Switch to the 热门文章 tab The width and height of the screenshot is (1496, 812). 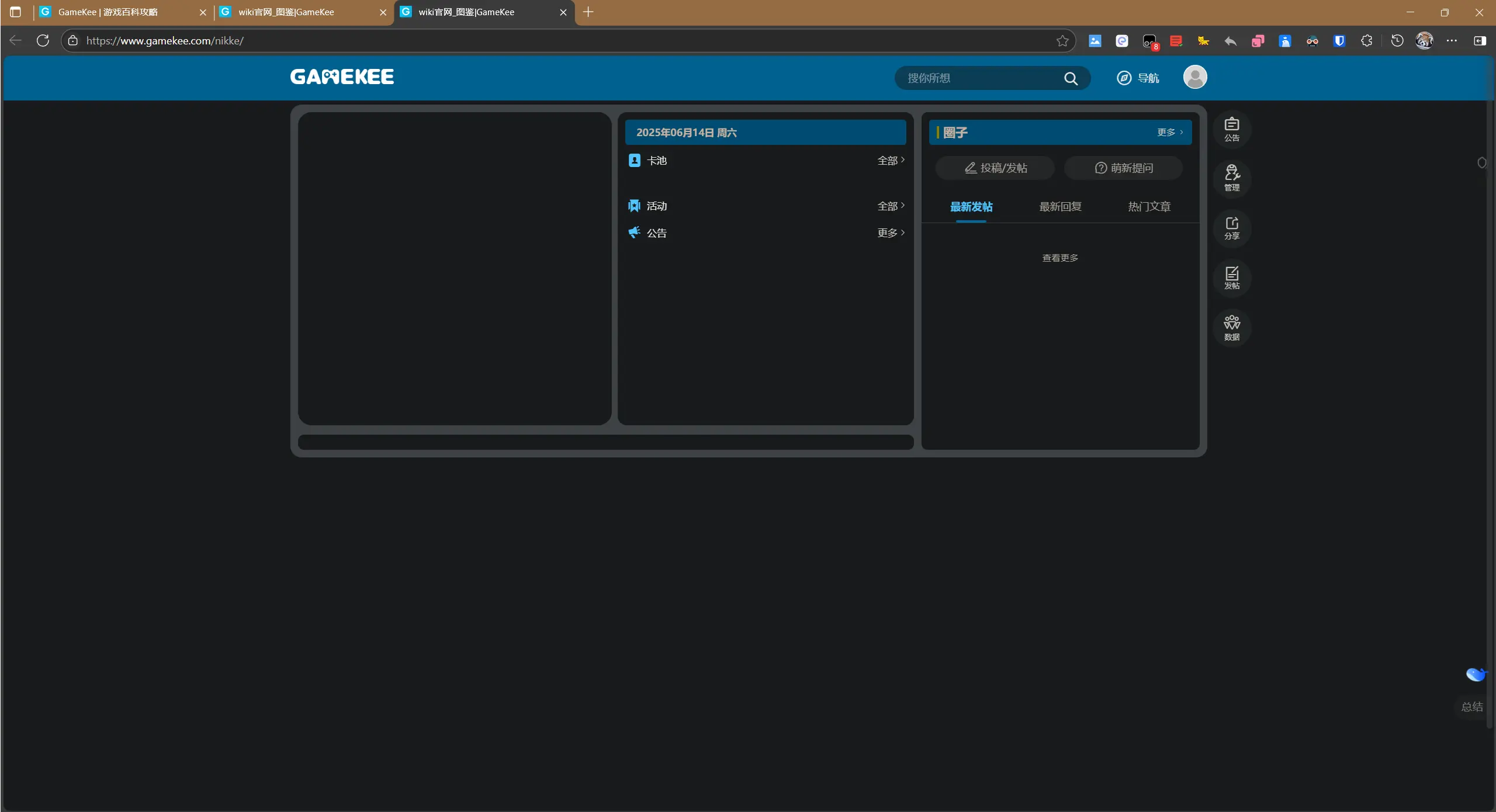click(1149, 206)
